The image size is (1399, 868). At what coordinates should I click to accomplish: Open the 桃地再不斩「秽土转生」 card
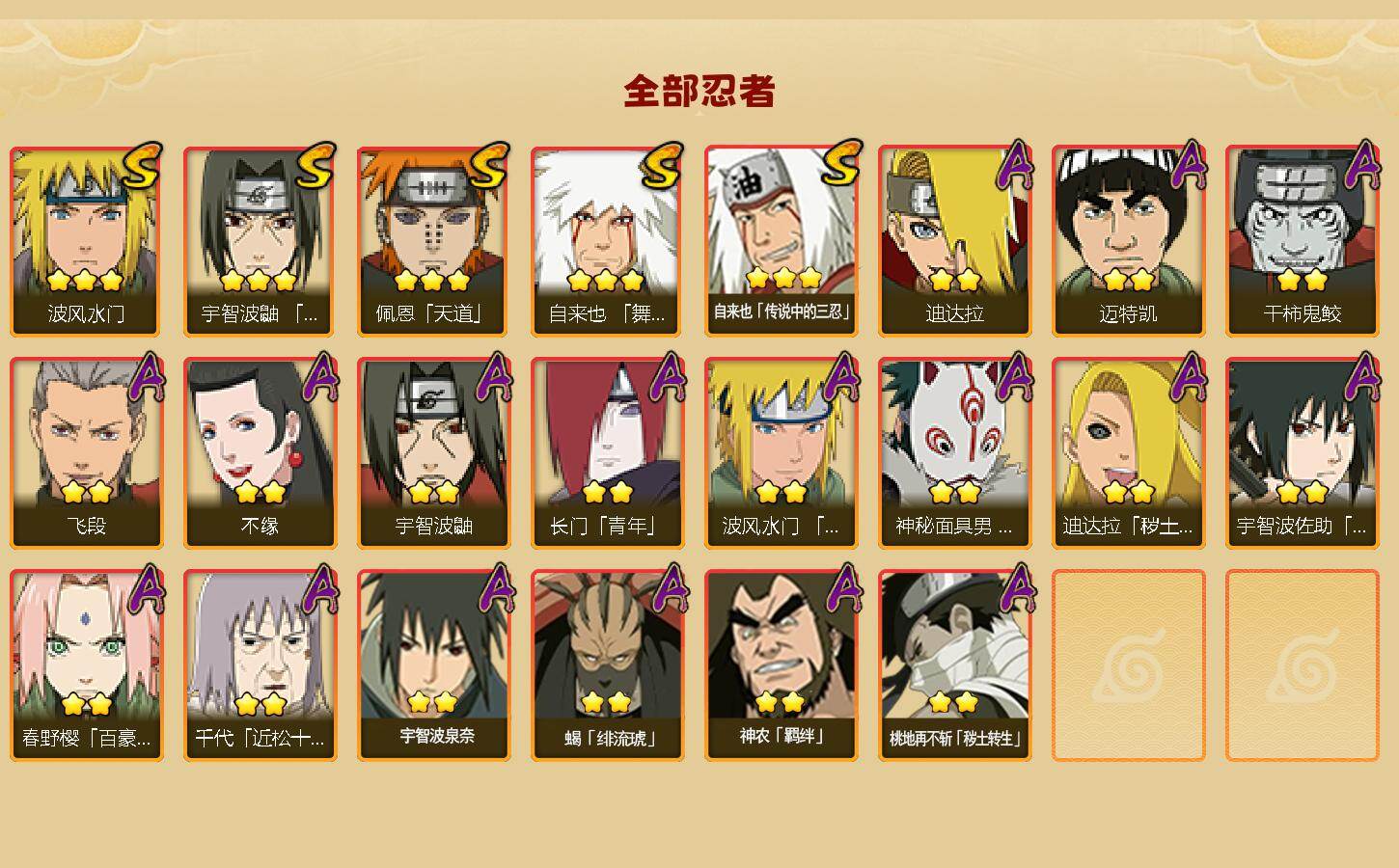955,665
